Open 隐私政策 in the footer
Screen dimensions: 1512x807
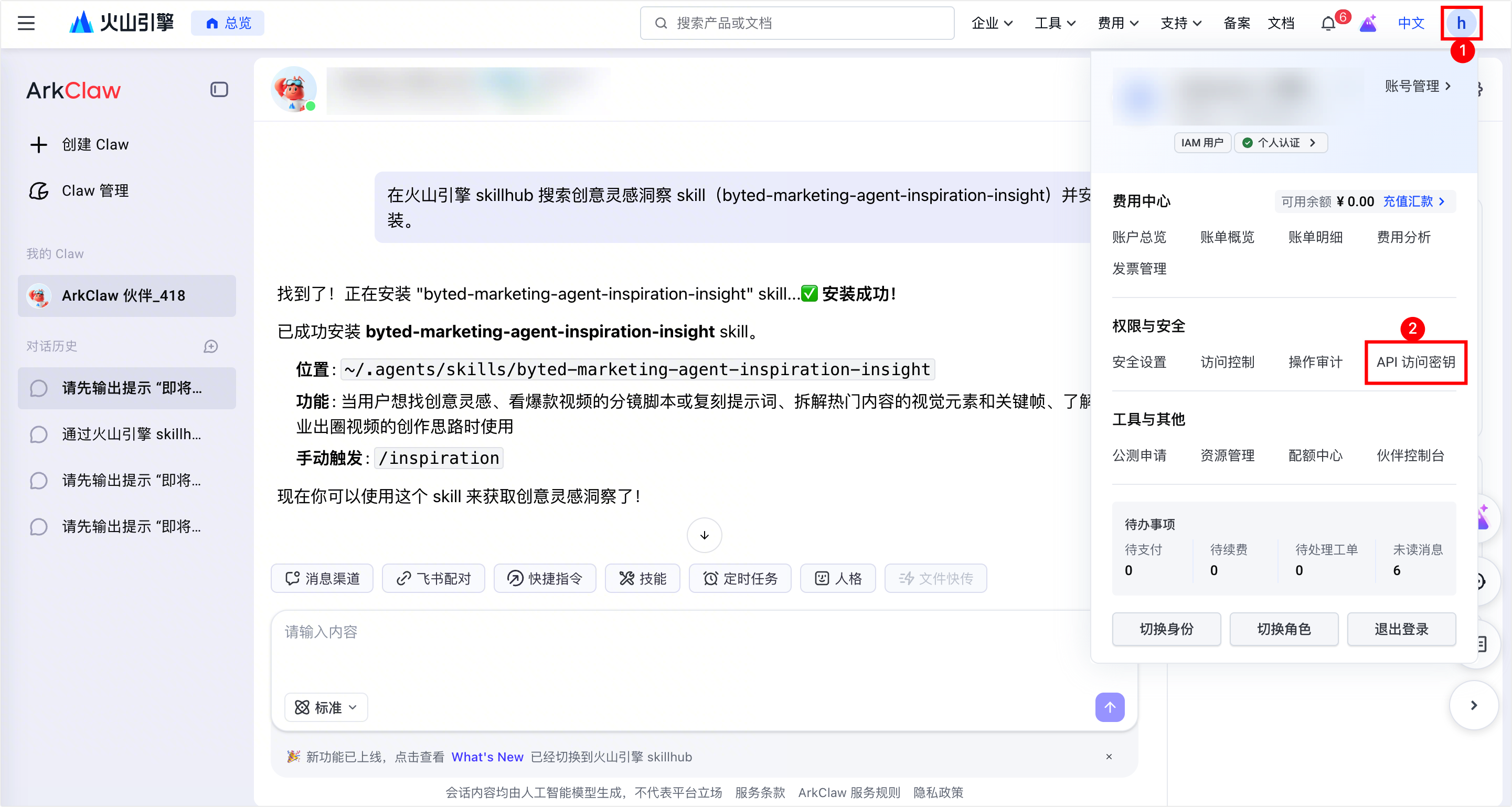(938, 793)
